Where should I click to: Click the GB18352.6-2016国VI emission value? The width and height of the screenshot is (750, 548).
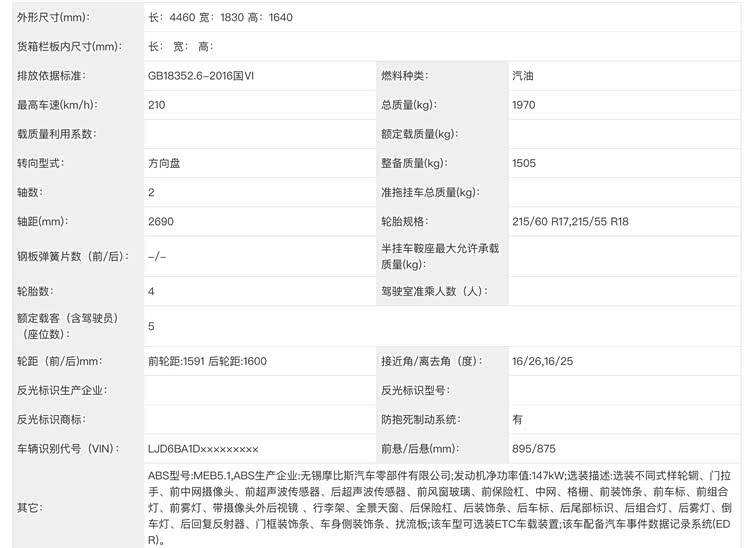(201, 76)
